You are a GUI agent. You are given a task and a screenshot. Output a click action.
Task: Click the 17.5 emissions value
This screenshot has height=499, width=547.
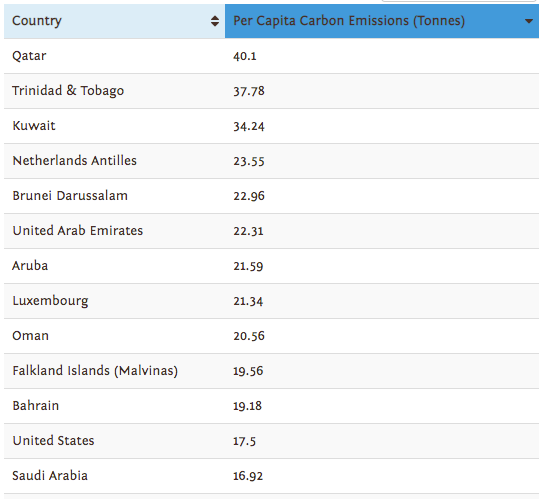(245, 441)
